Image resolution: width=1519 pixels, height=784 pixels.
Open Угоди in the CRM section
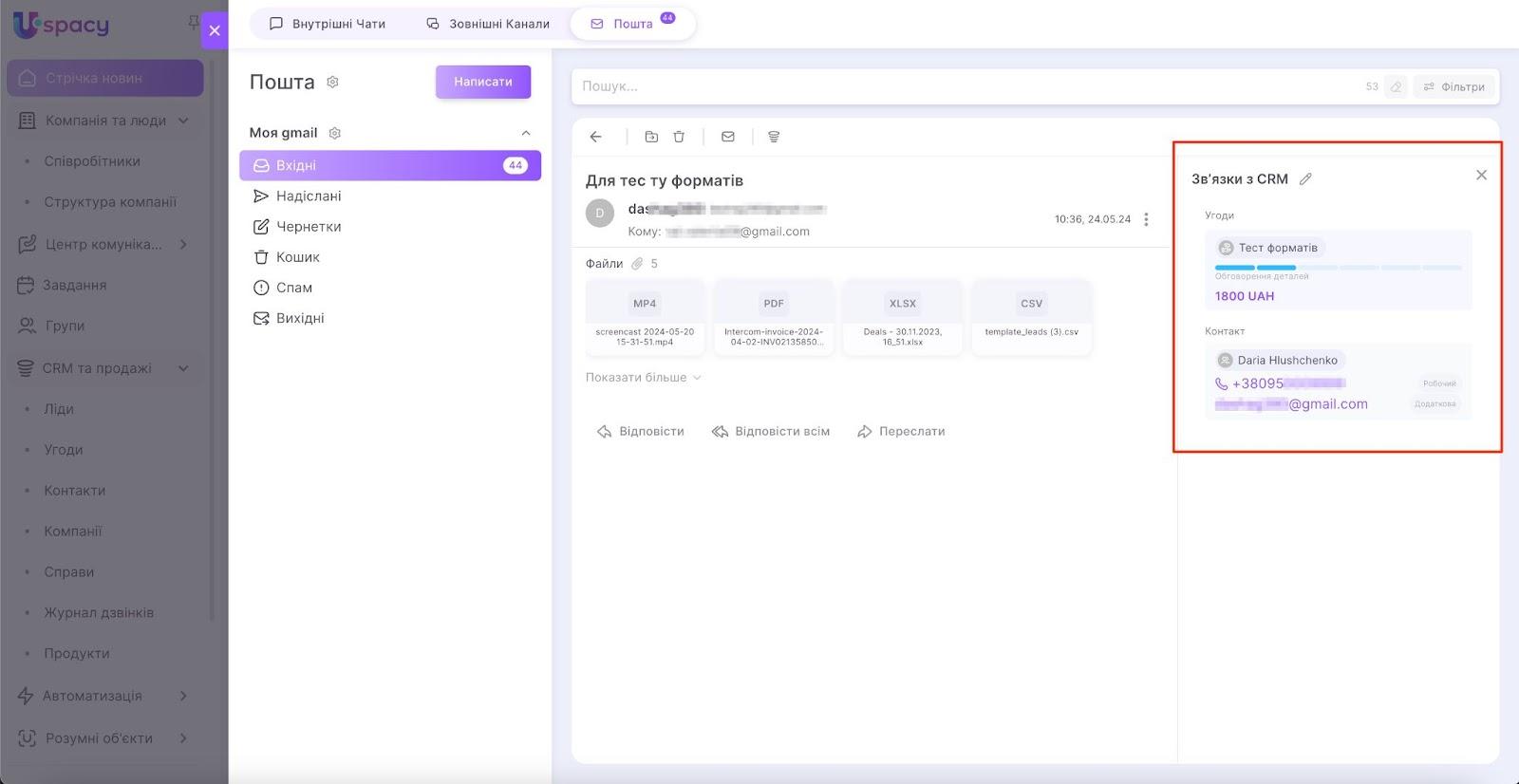(64, 450)
